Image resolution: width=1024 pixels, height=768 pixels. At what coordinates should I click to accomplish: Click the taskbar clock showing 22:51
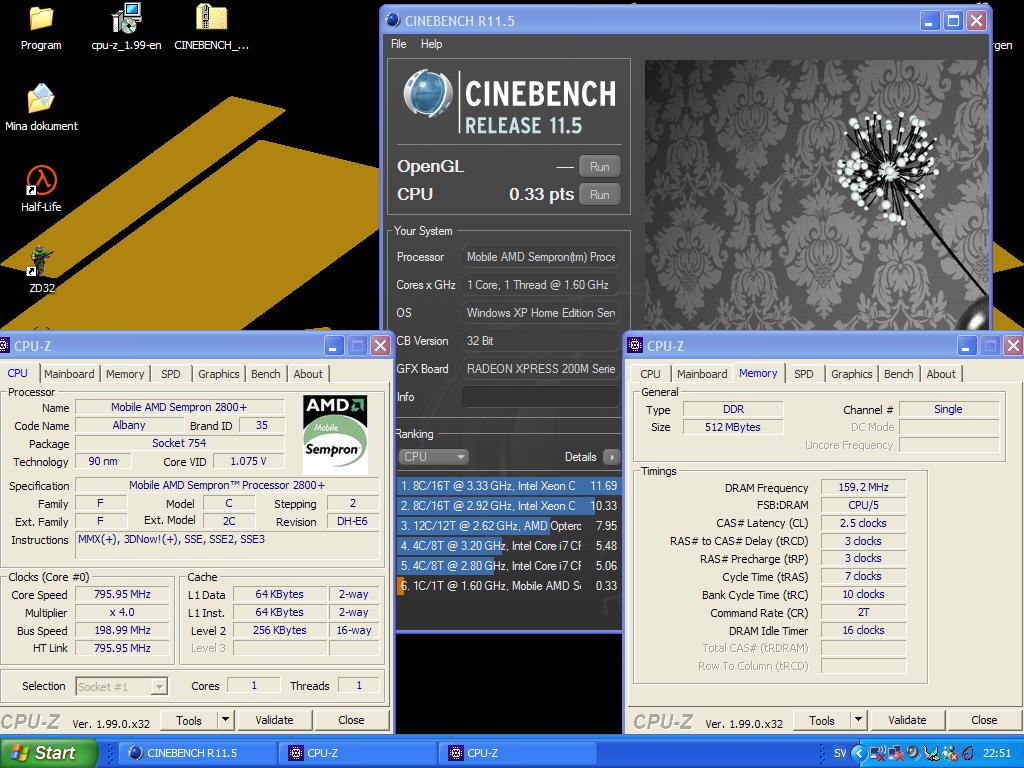(x=996, y=753)
